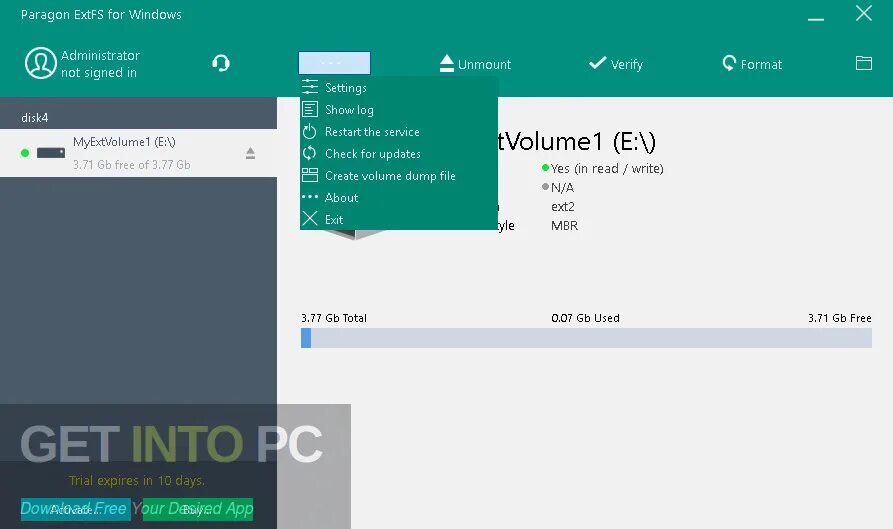Minimize the Paragon ExtFS window
The height and width of the screenshot is (529, 893).
(816, 19)
